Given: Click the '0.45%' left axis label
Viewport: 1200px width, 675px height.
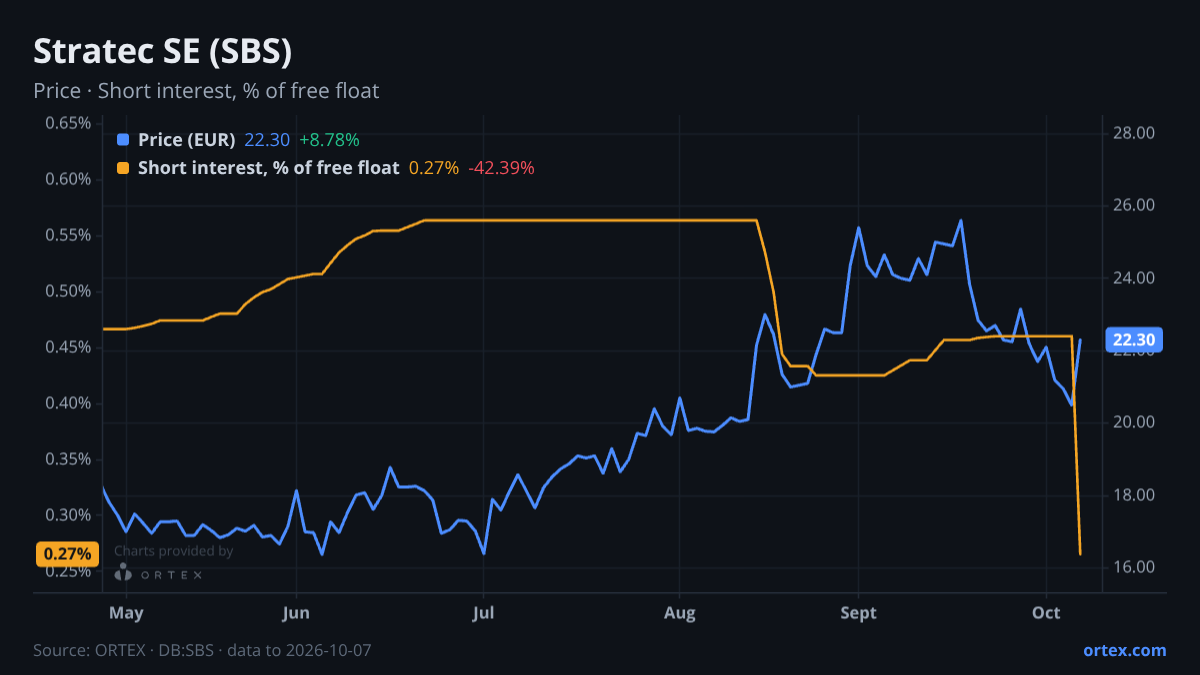Looking at the screenshot, I should (68, 347).
